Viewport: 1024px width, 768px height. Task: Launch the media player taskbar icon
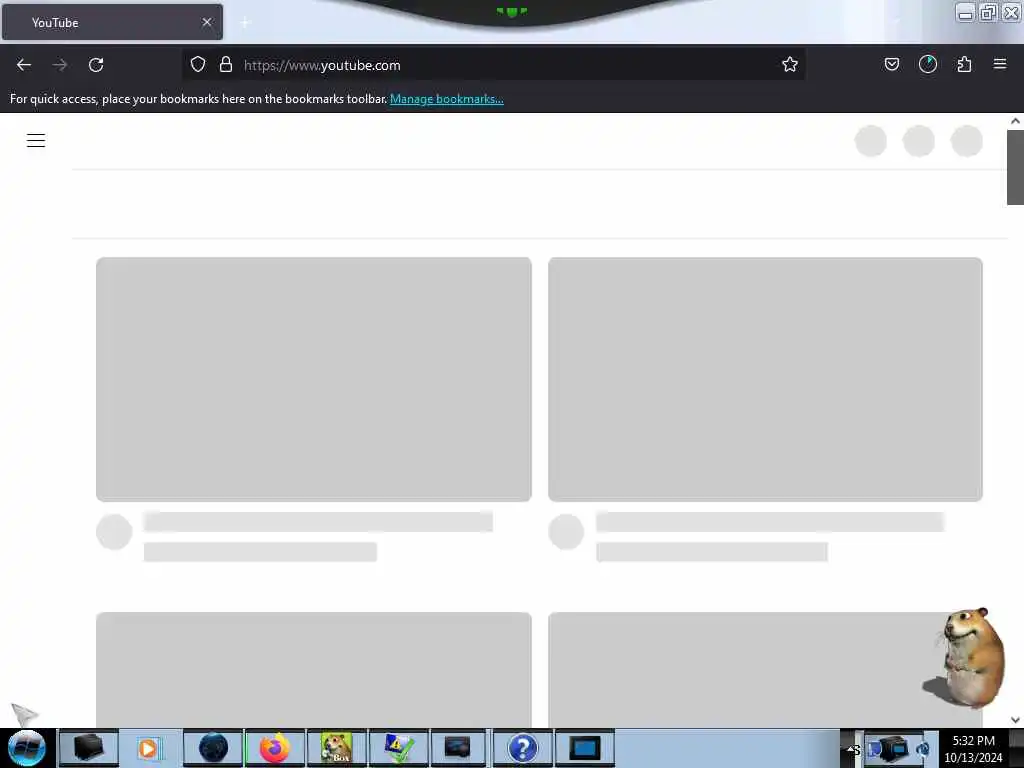coord(149,748)
